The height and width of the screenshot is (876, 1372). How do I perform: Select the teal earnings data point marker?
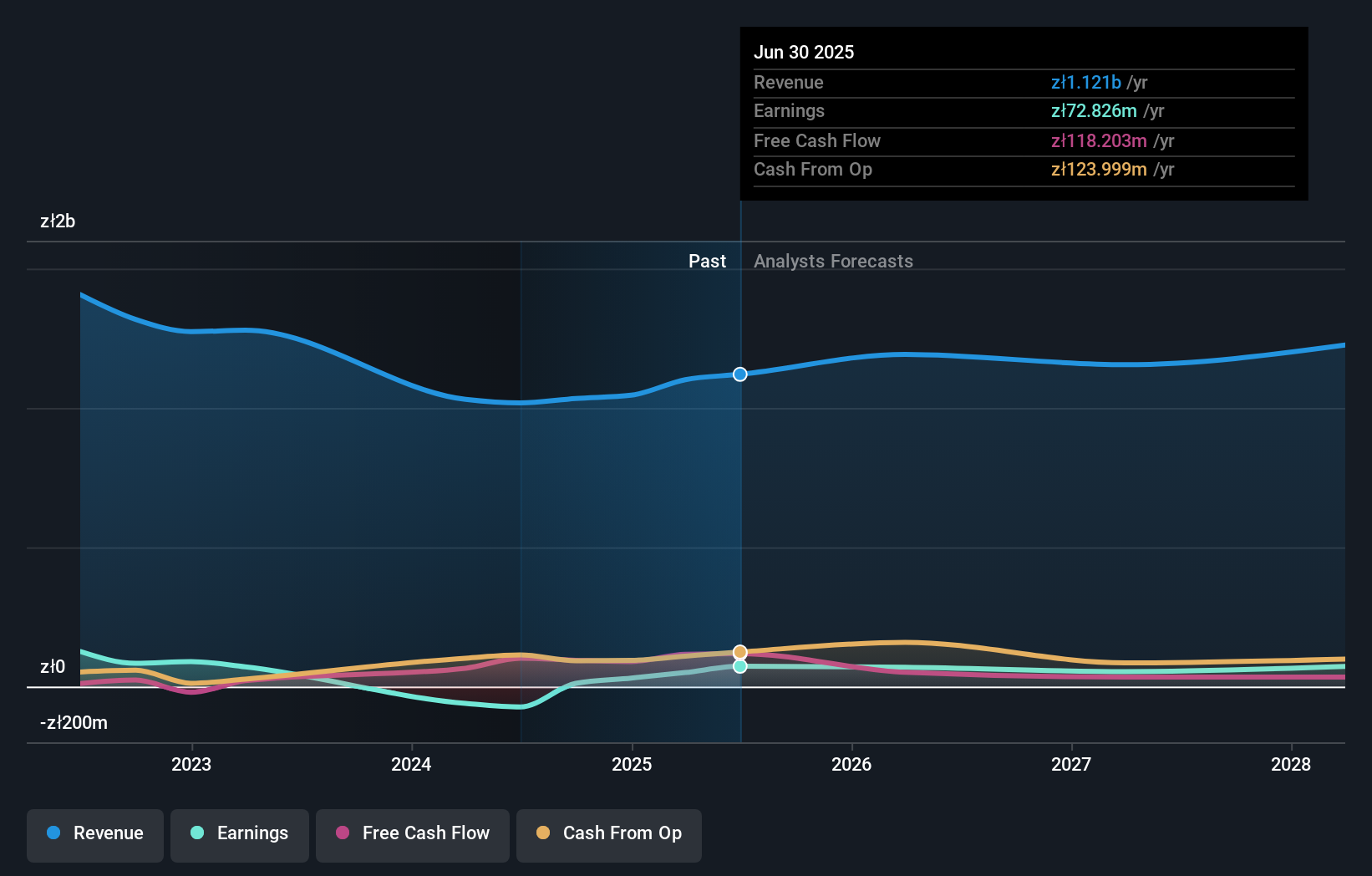pyautogui.click(x=739, y=666)
